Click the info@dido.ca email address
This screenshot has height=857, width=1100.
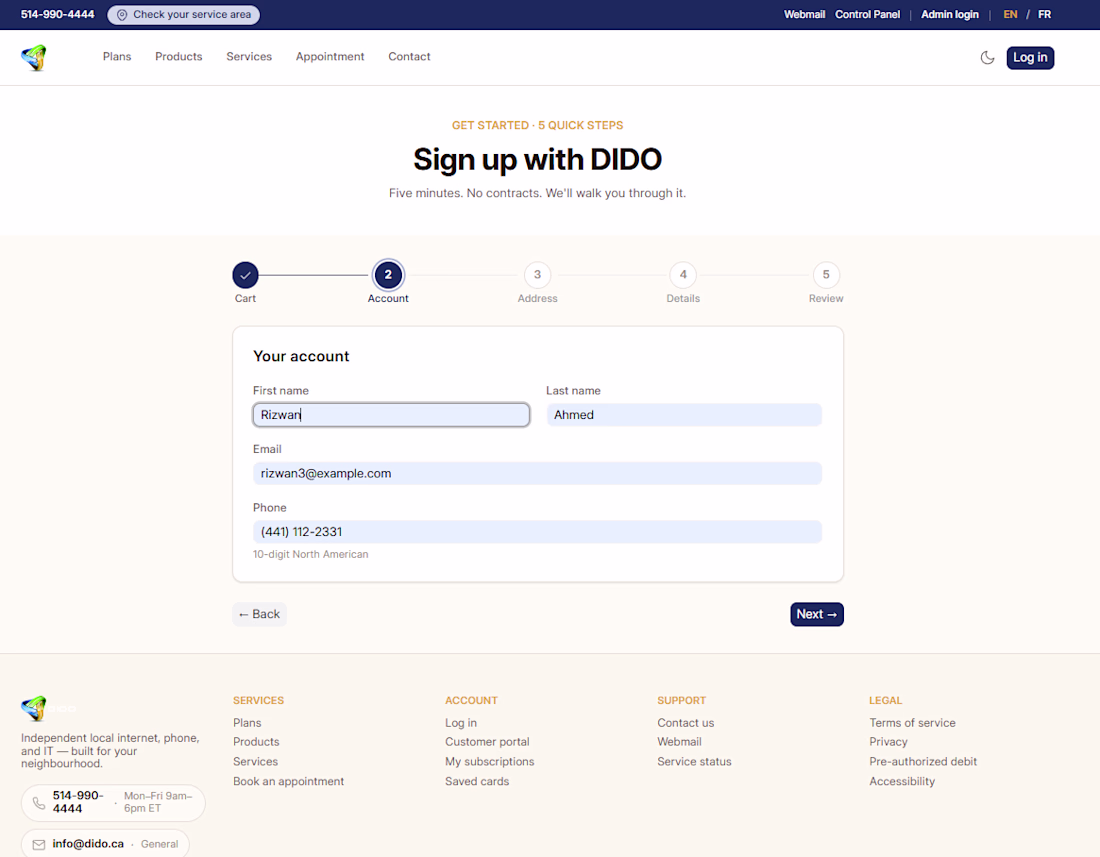(88, 844)
